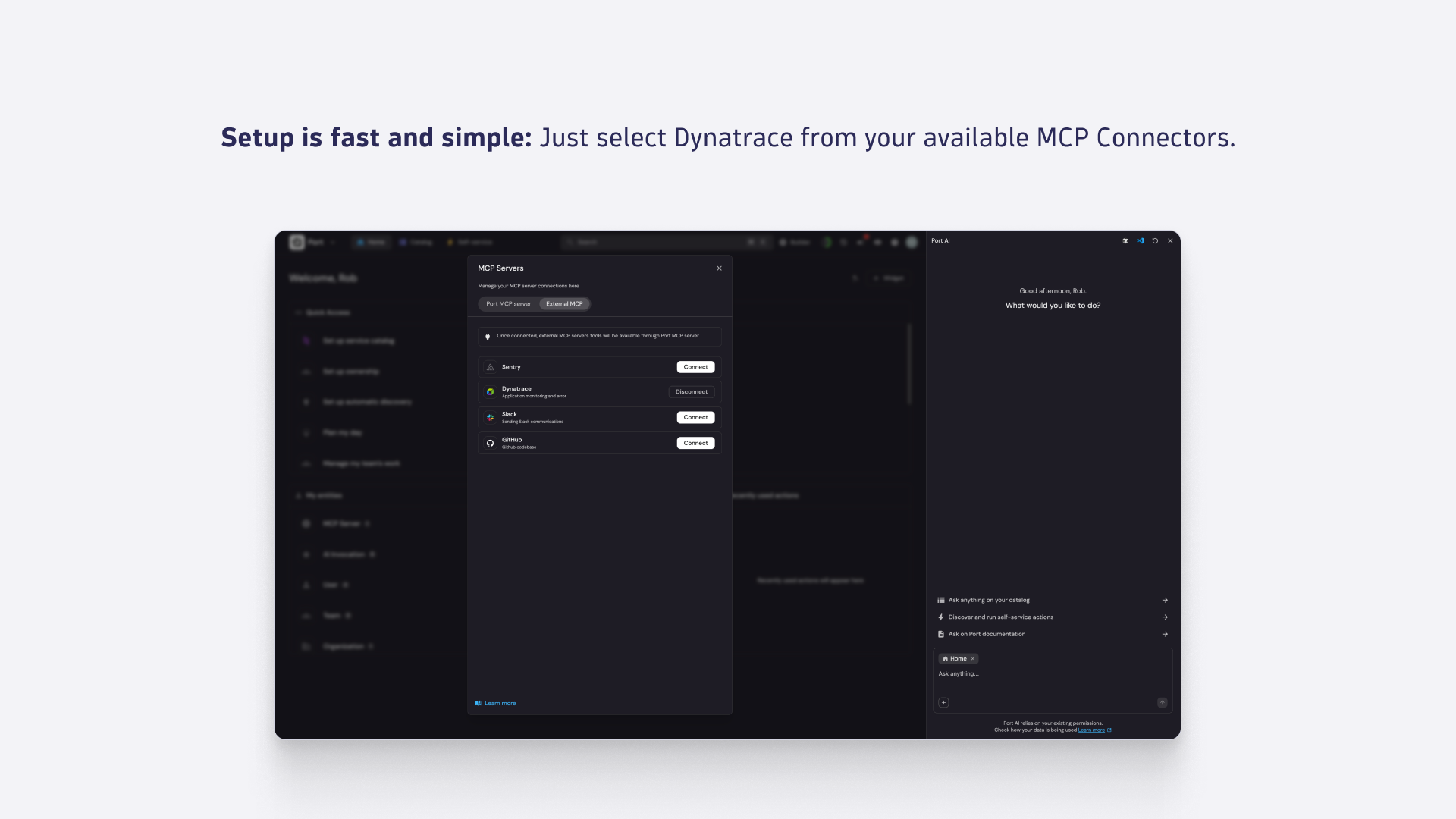Choose Discover and run self-service actions suggestion
Screen dimensions: 1456x819
(1053, 617)
